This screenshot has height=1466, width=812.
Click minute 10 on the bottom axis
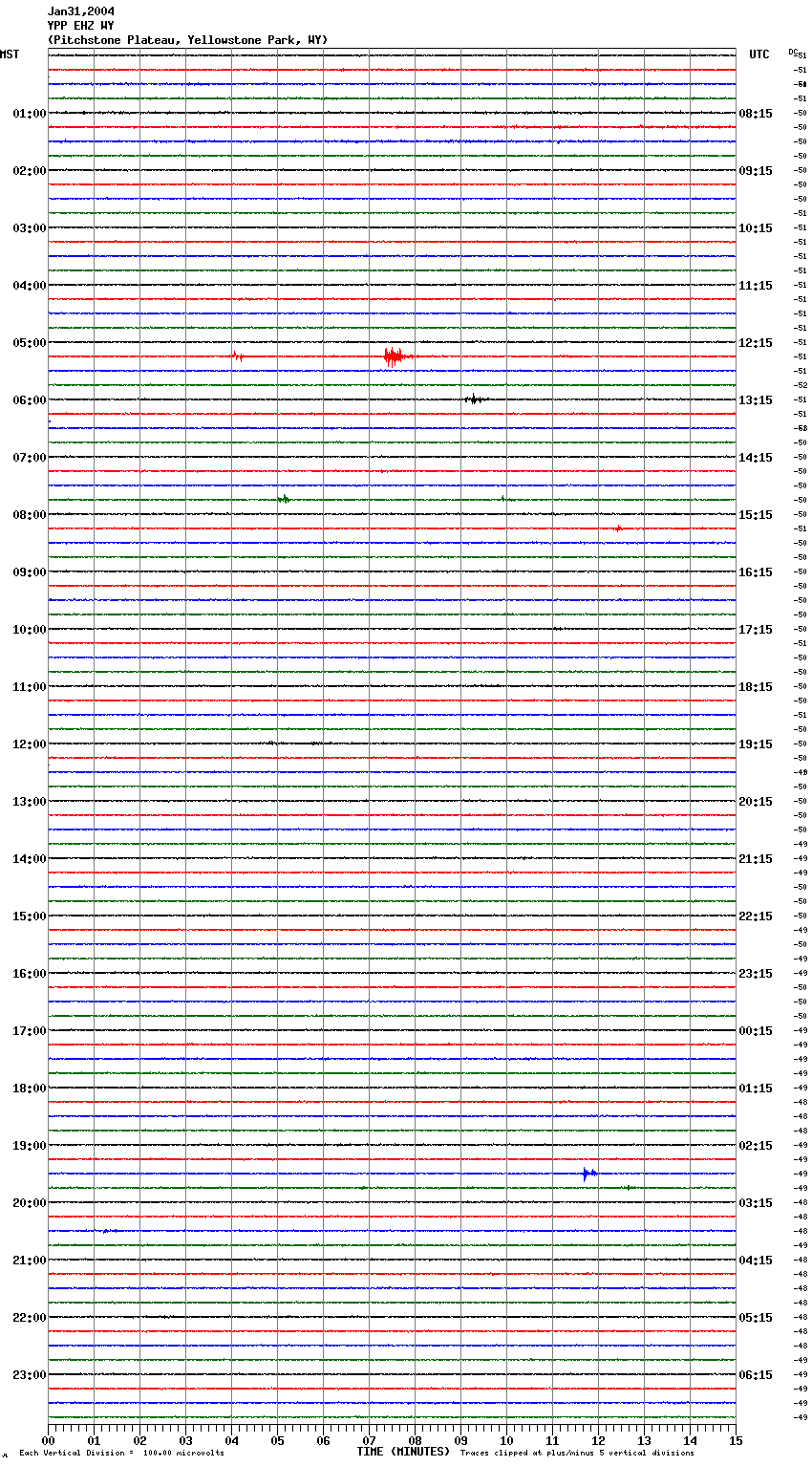coord(506,1440)
